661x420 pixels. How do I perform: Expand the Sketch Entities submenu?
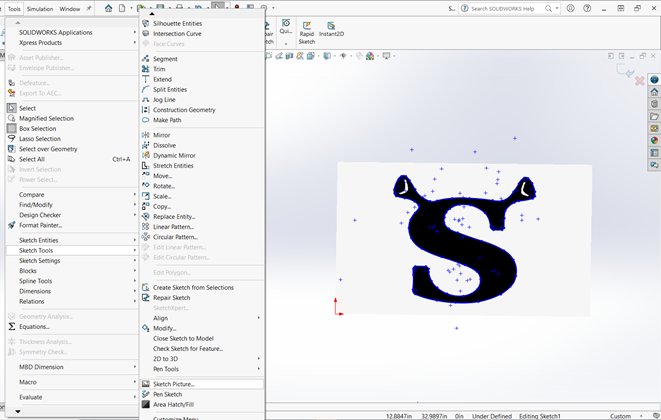(x=72, y=240)
